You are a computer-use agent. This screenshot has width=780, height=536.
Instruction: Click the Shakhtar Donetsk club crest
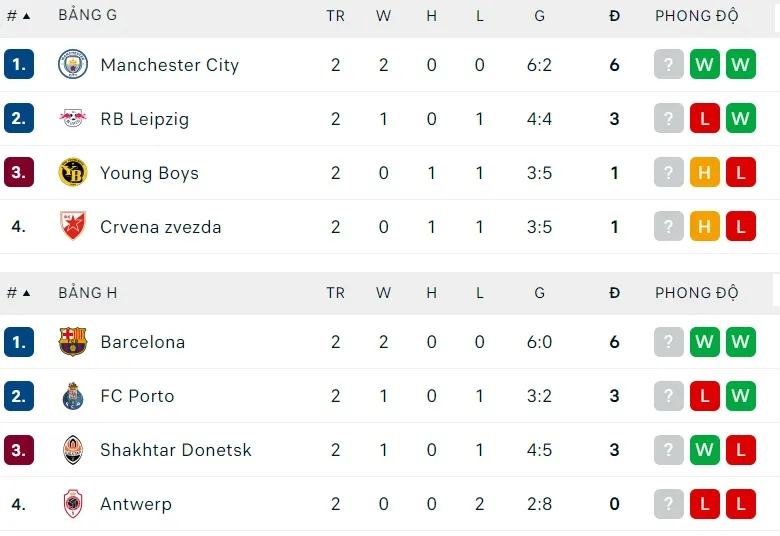pos(73,450)
